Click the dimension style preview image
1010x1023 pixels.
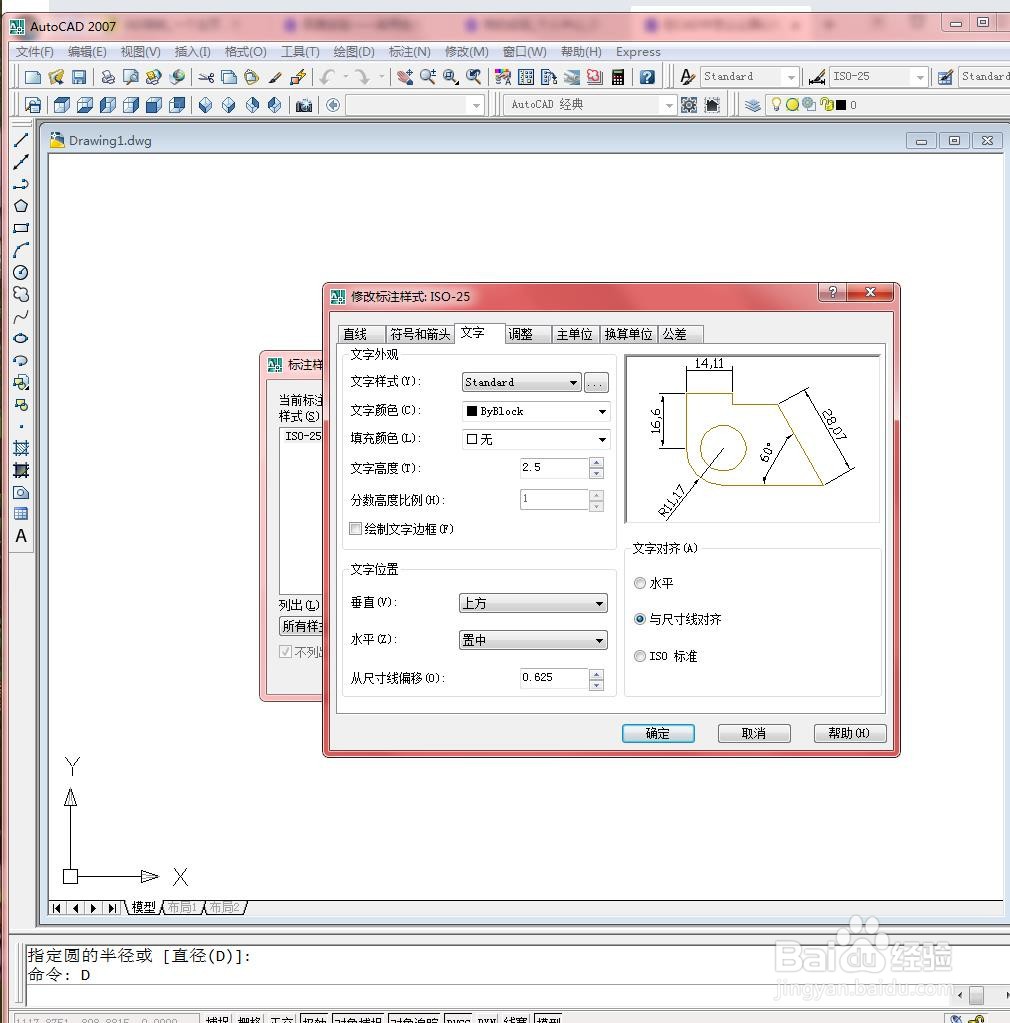(752, 438)
